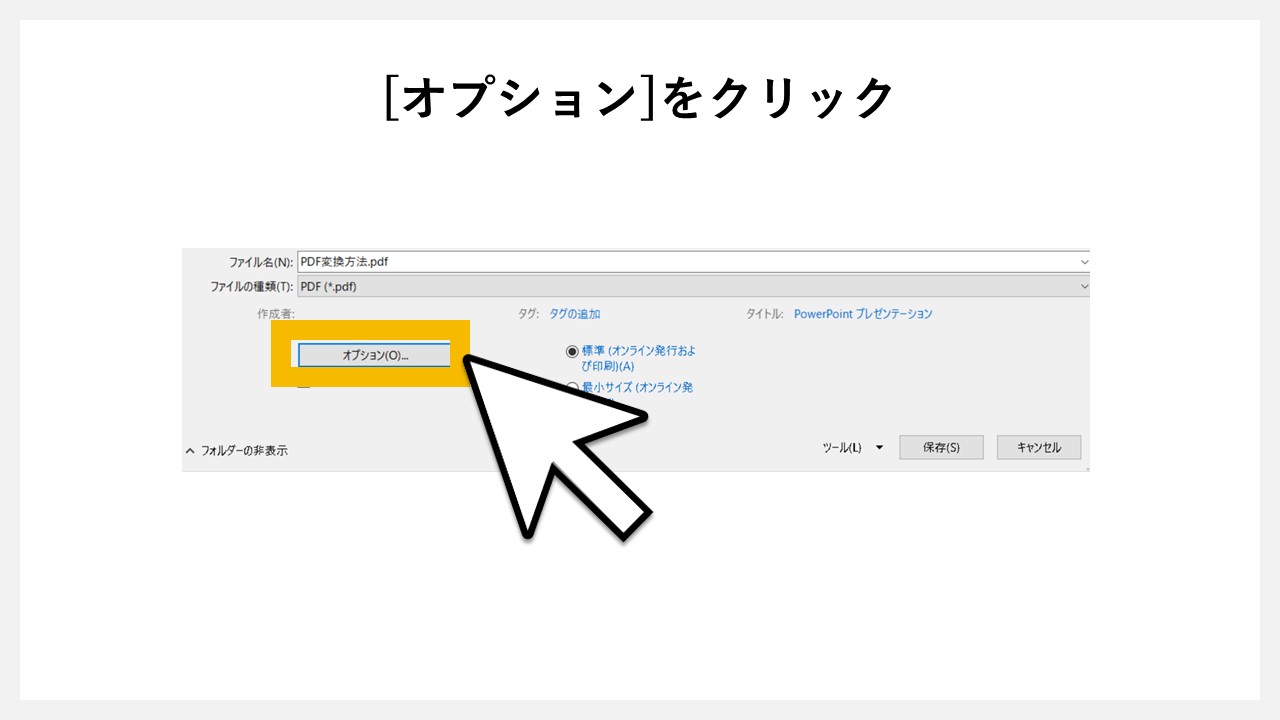Click the slide heading [オプション]をクリック
Image resolution: width=1280 pixels, height=720 pixels.
pos(640,95)
